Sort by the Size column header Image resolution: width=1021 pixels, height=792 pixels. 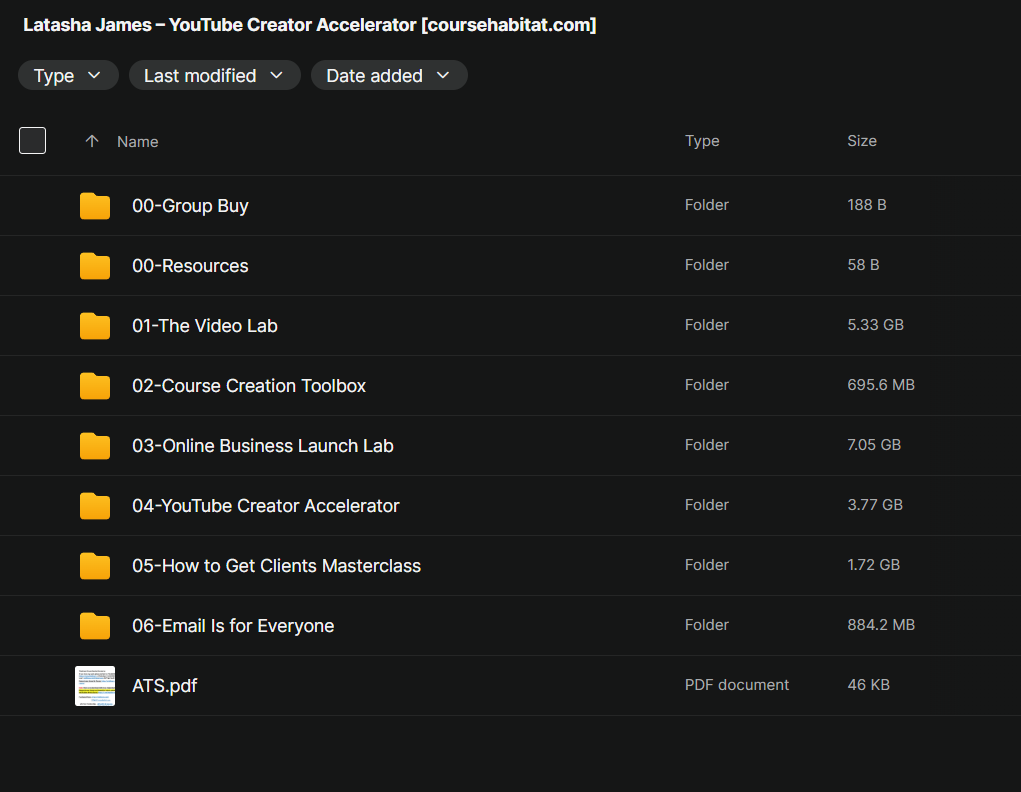point(861,141)
